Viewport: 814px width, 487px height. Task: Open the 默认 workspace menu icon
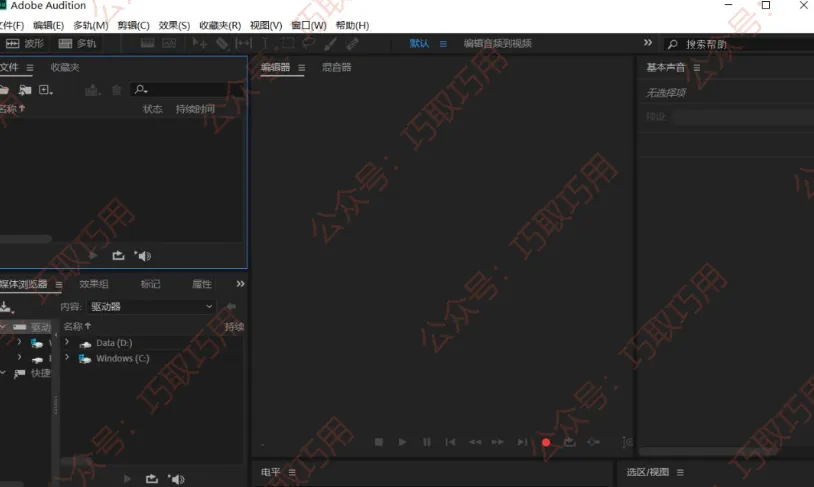point(443,44)
